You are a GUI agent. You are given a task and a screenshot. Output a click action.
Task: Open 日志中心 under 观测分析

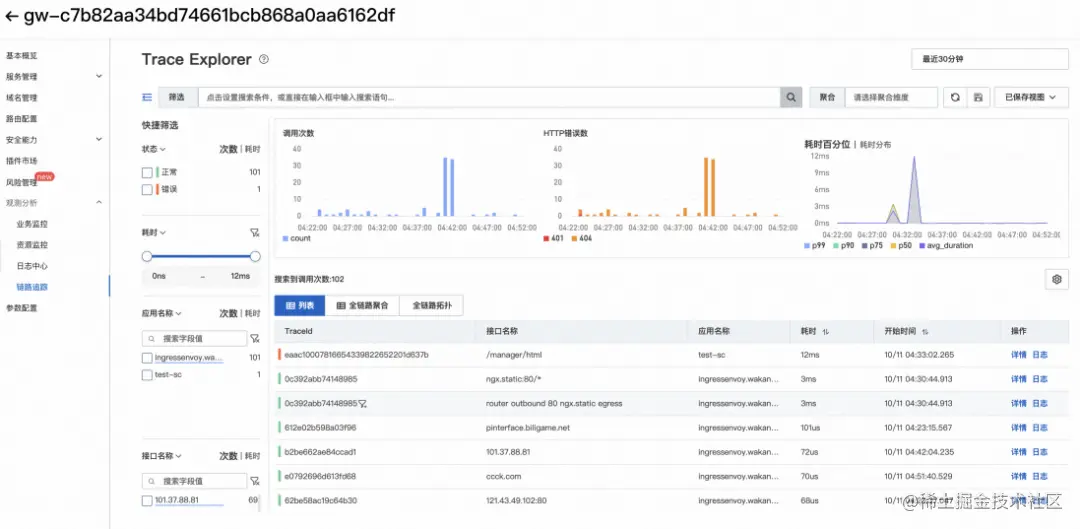coord(32,266)
